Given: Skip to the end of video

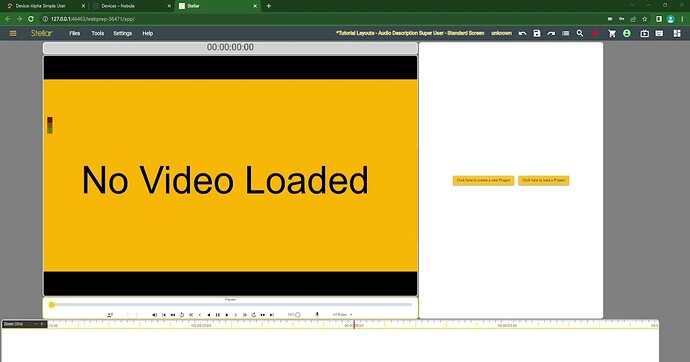Looking at the screenshot, I should (272, 314).
